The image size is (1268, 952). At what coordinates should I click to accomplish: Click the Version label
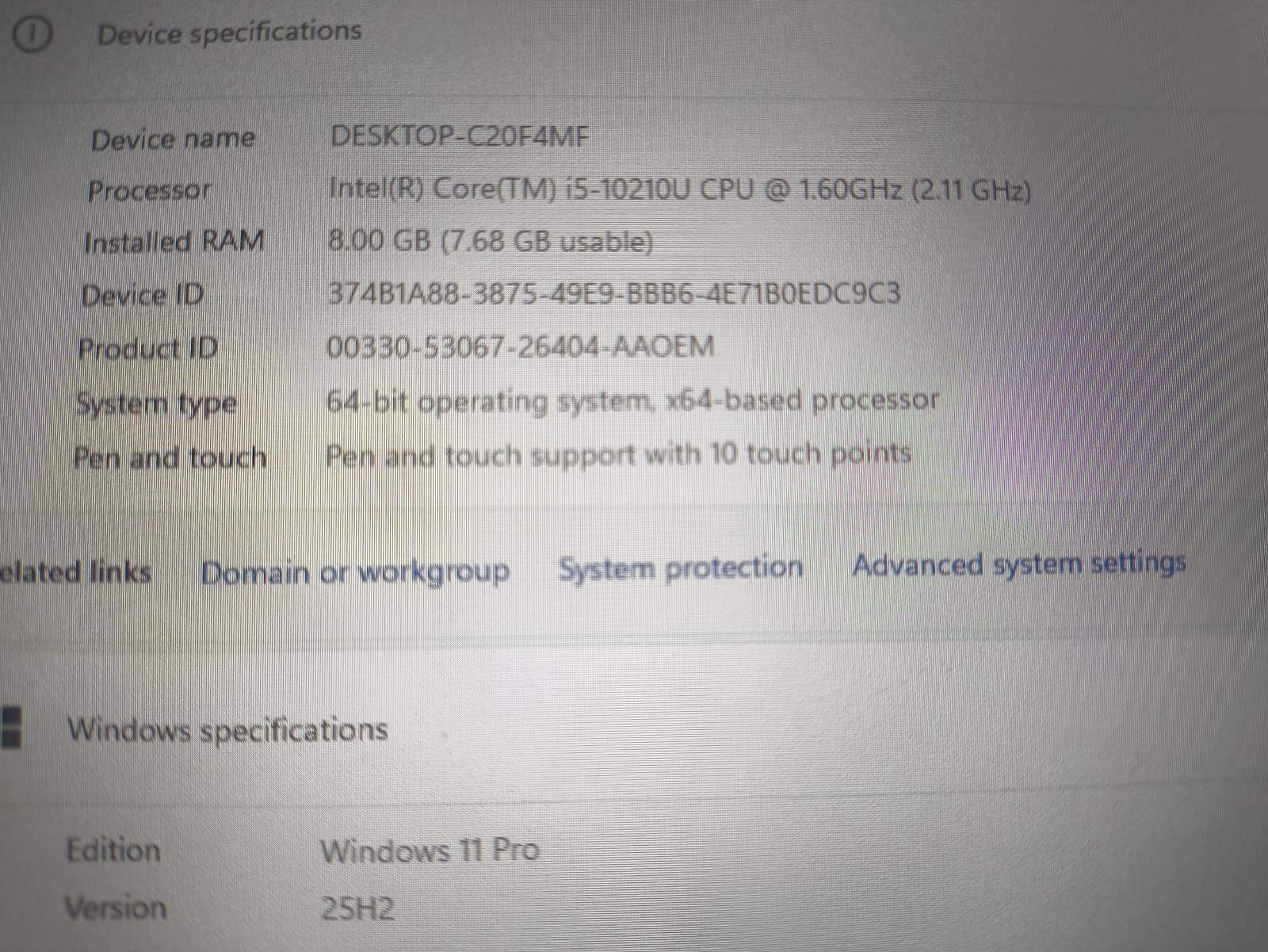point(116,907)
